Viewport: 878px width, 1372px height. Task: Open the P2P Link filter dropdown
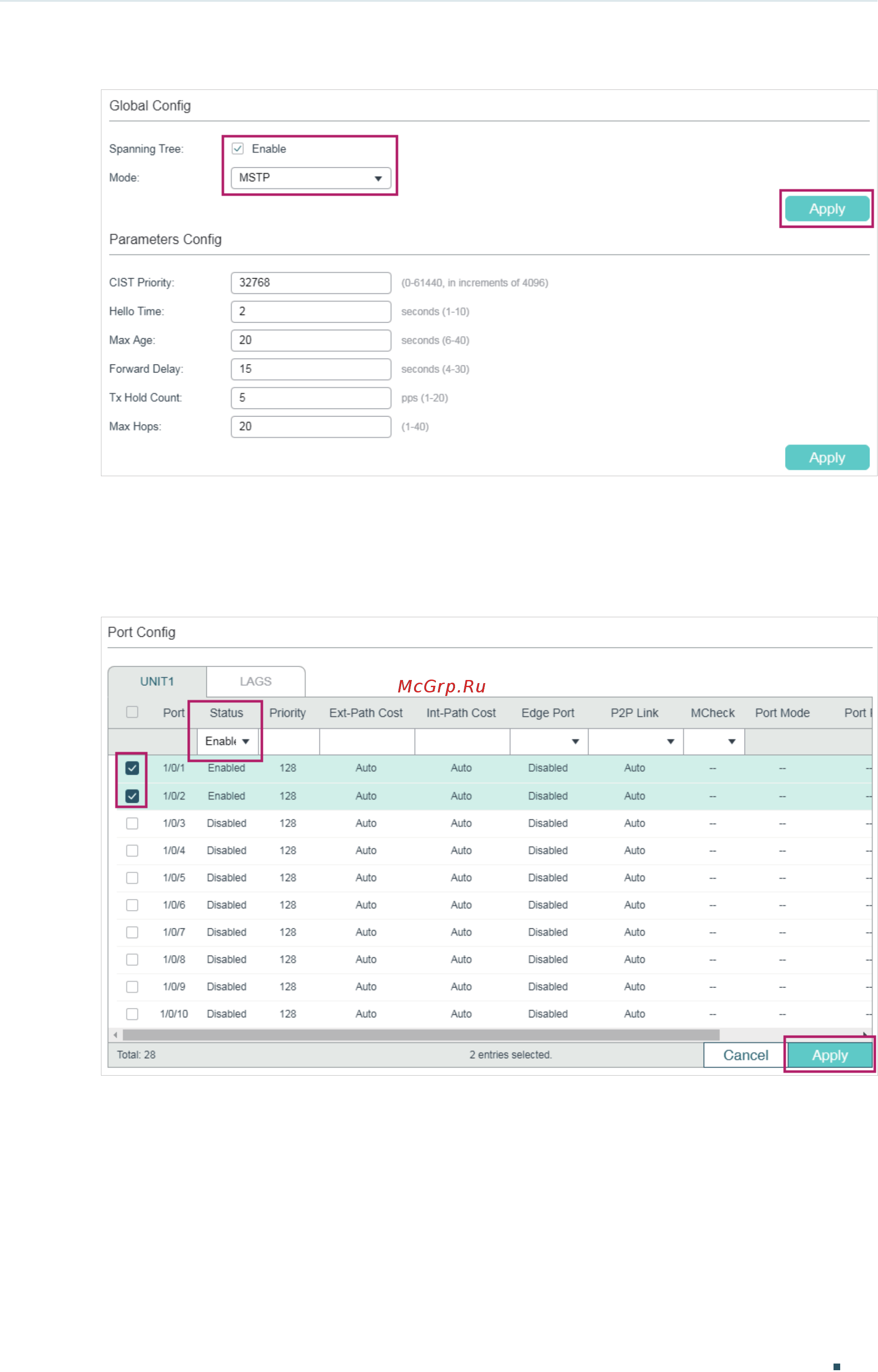636,742
